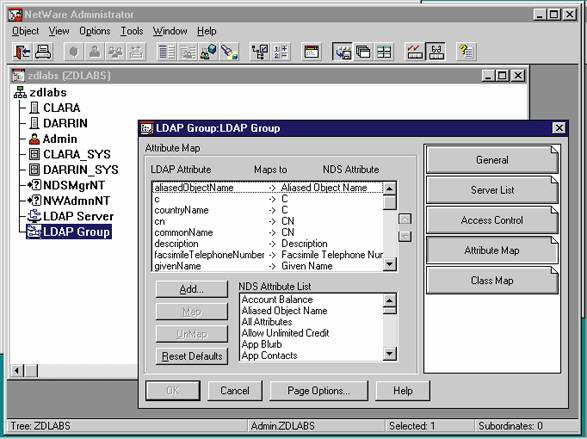Click the grayed-out single user toolbar icon
The image size is (587, 439).
tap(95, 52)
